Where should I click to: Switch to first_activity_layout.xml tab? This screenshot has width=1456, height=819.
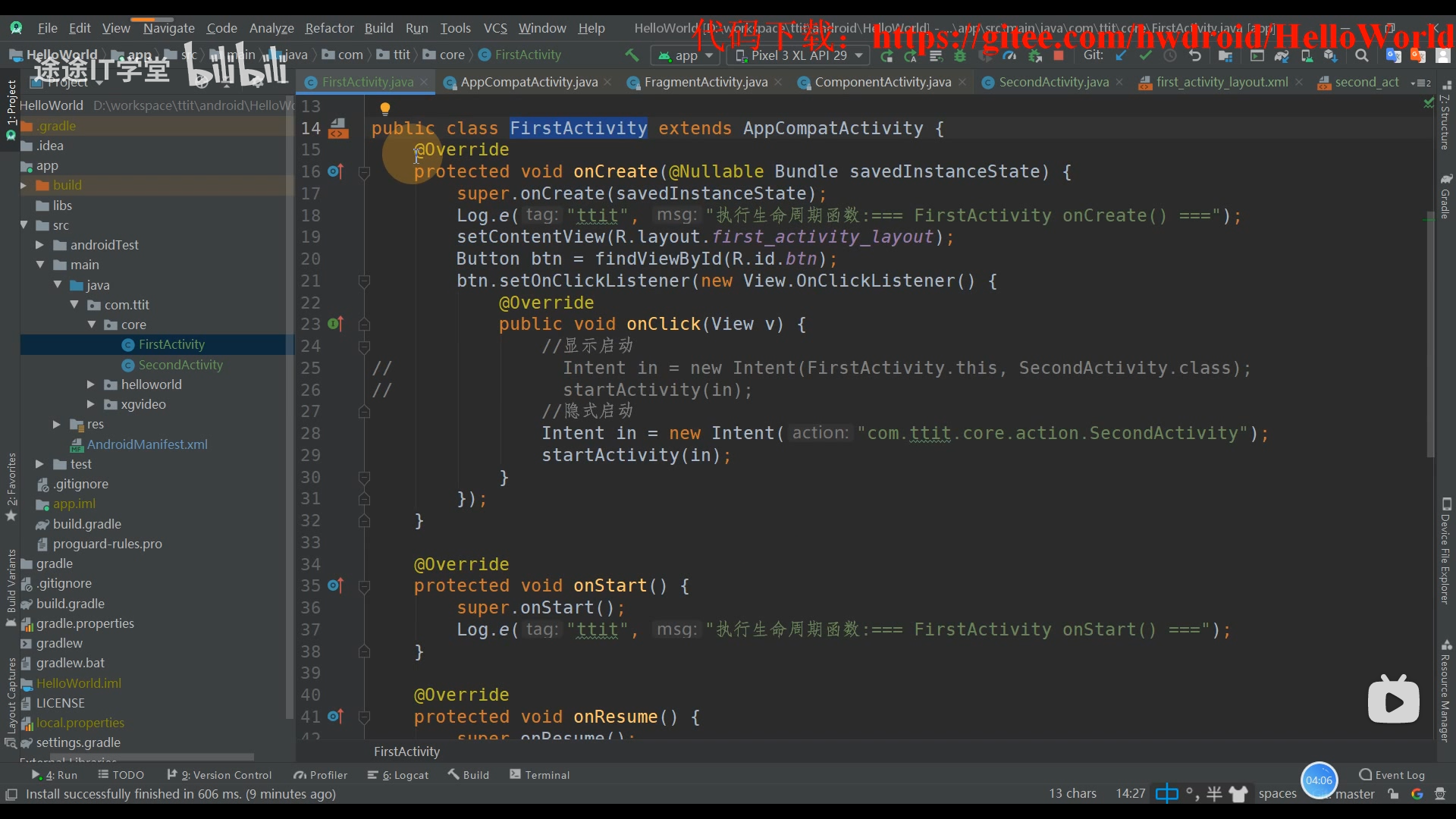tap(1222, 82)
